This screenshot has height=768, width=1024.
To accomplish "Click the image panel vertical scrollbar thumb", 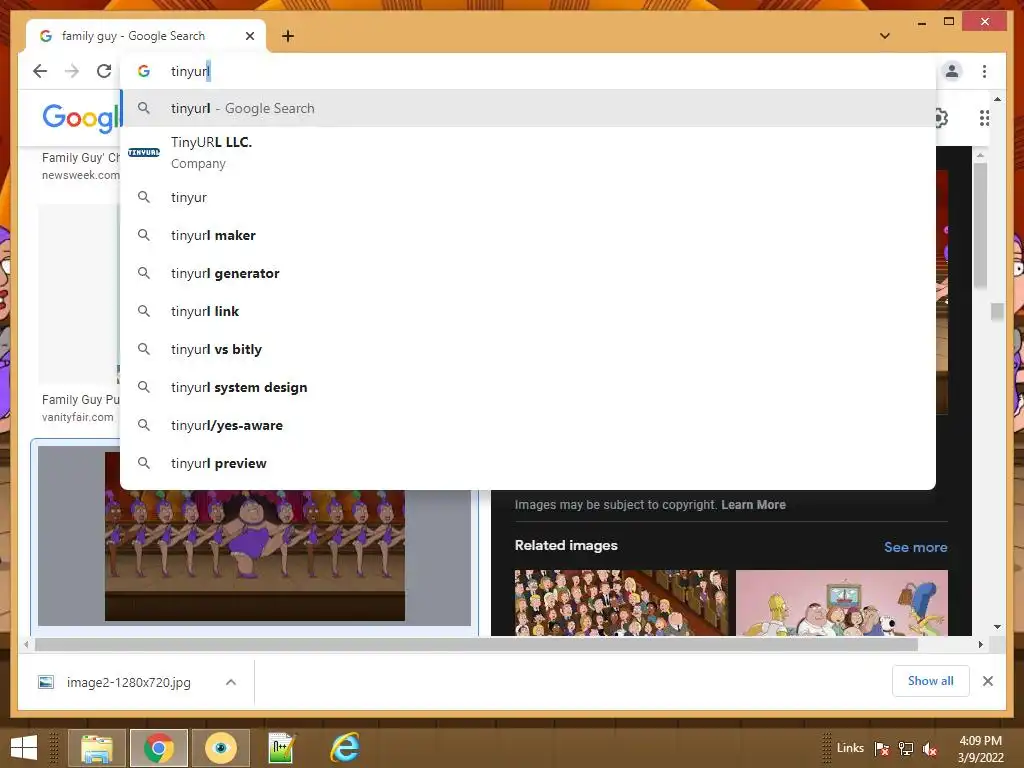I will pos(980,225).
